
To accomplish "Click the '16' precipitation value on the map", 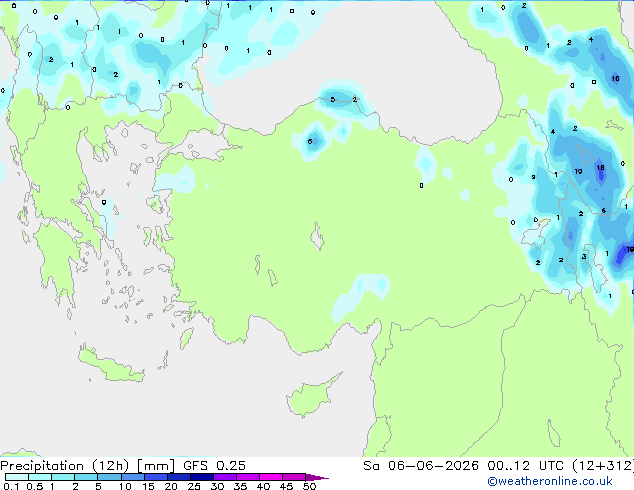I will (615, 78).
